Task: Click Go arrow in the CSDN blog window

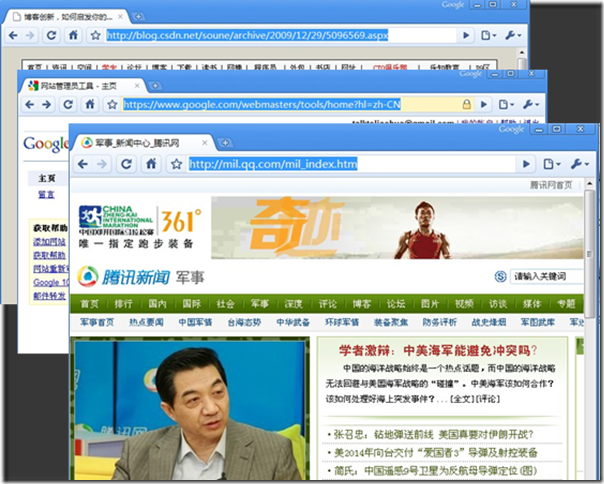Action: coord(466,35)
